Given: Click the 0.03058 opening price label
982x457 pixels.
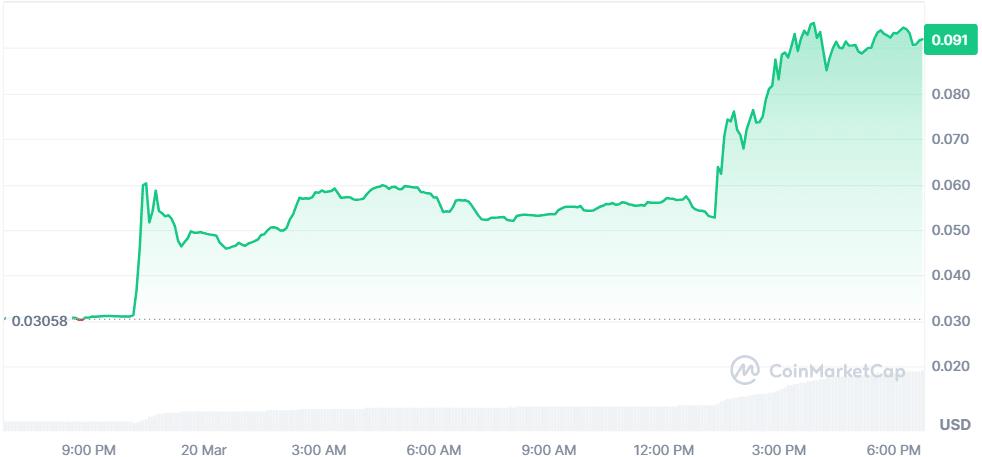Looking at the screenshot, I should 39,321.
